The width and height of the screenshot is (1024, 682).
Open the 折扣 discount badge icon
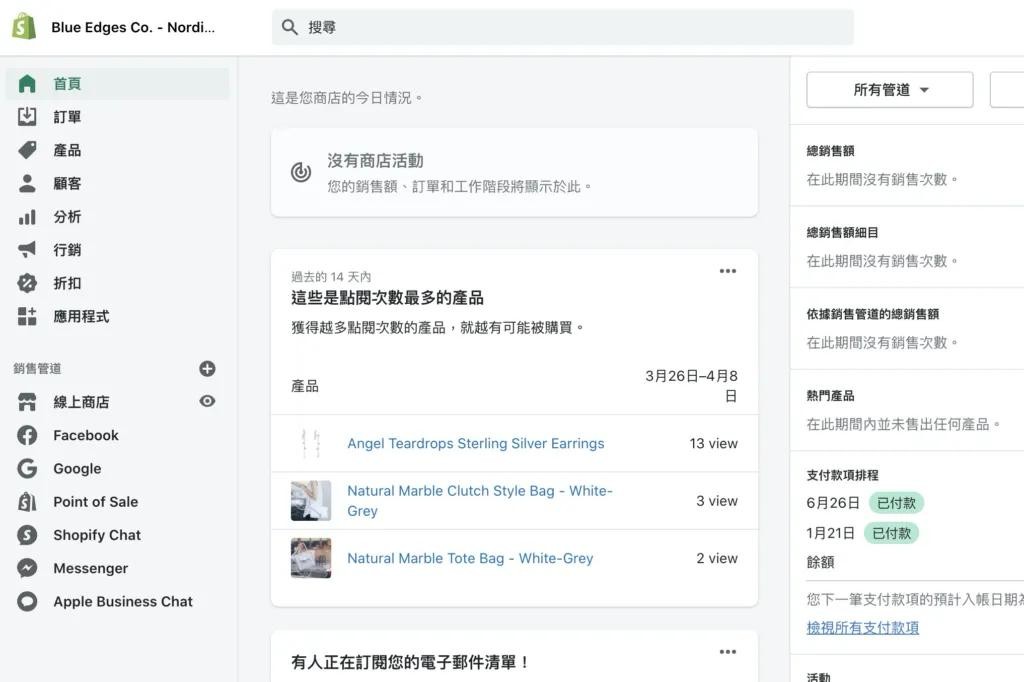[27, 283]
